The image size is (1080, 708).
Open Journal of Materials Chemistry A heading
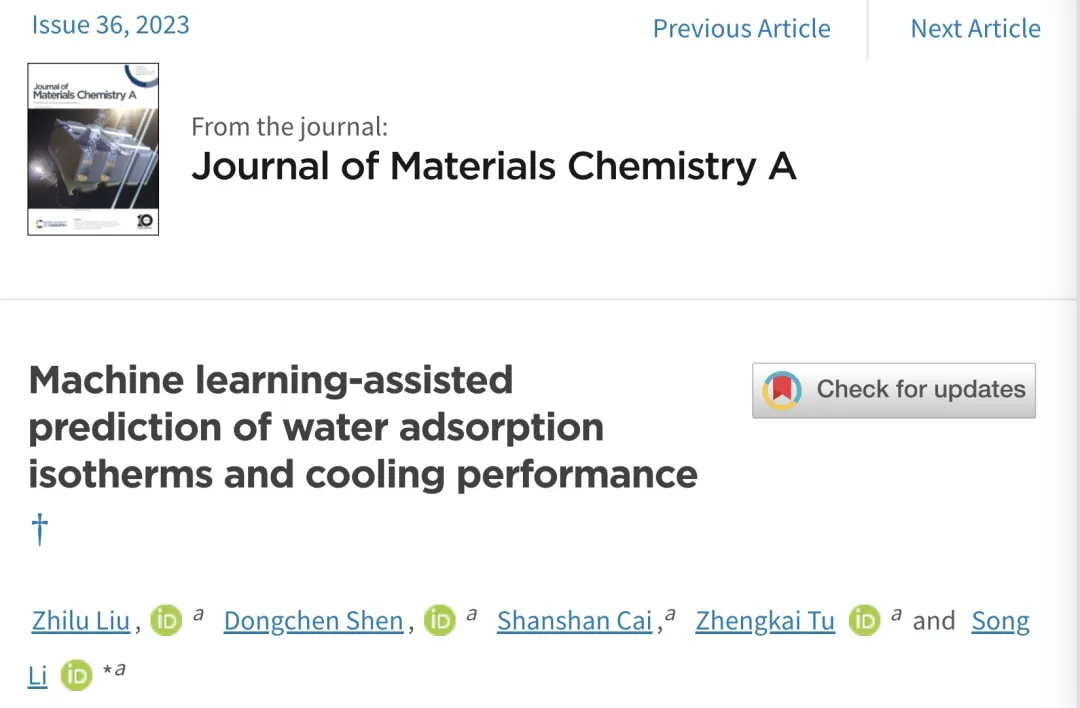pos(494,166)
